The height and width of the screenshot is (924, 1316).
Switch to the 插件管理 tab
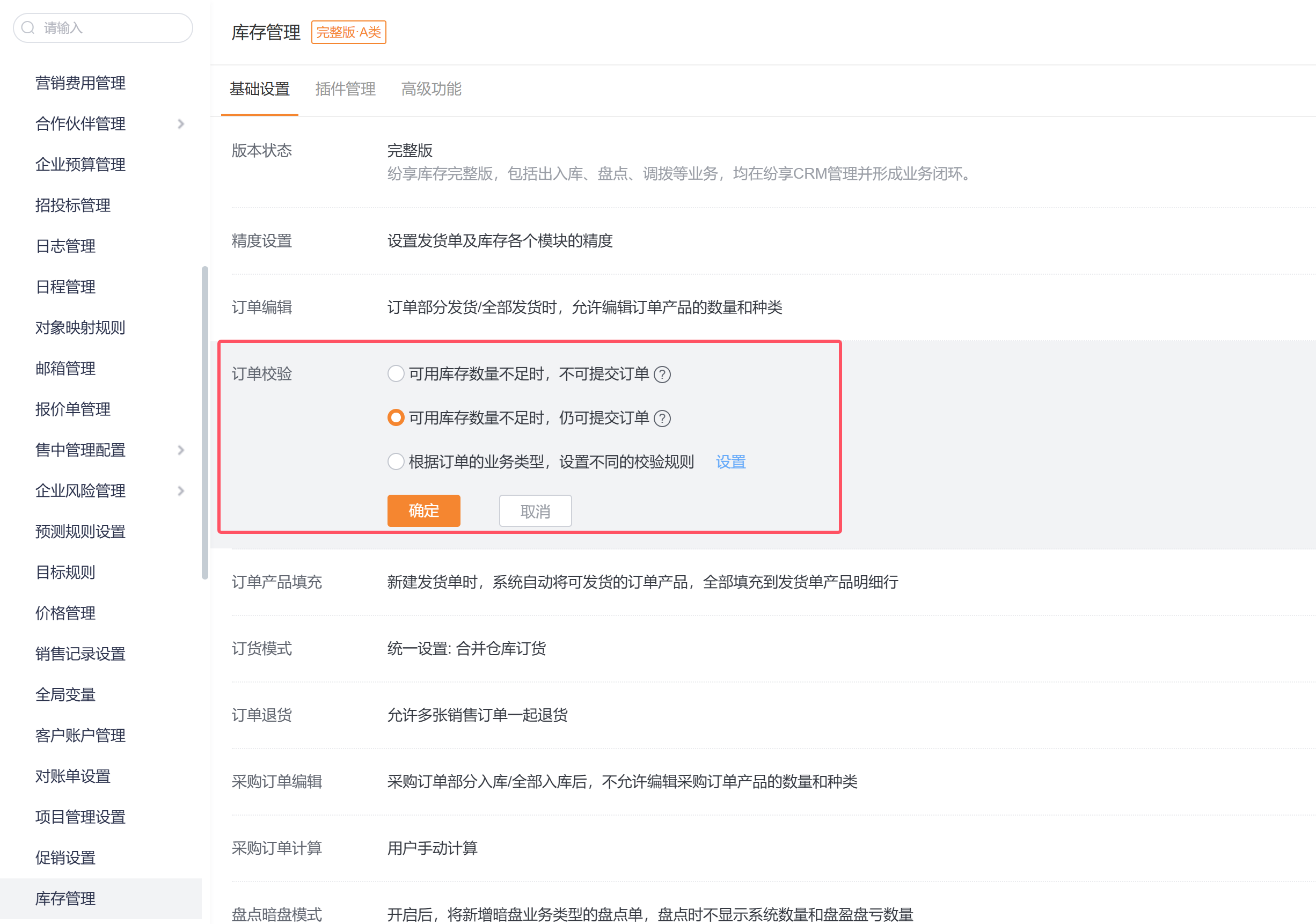pos(345,90)
